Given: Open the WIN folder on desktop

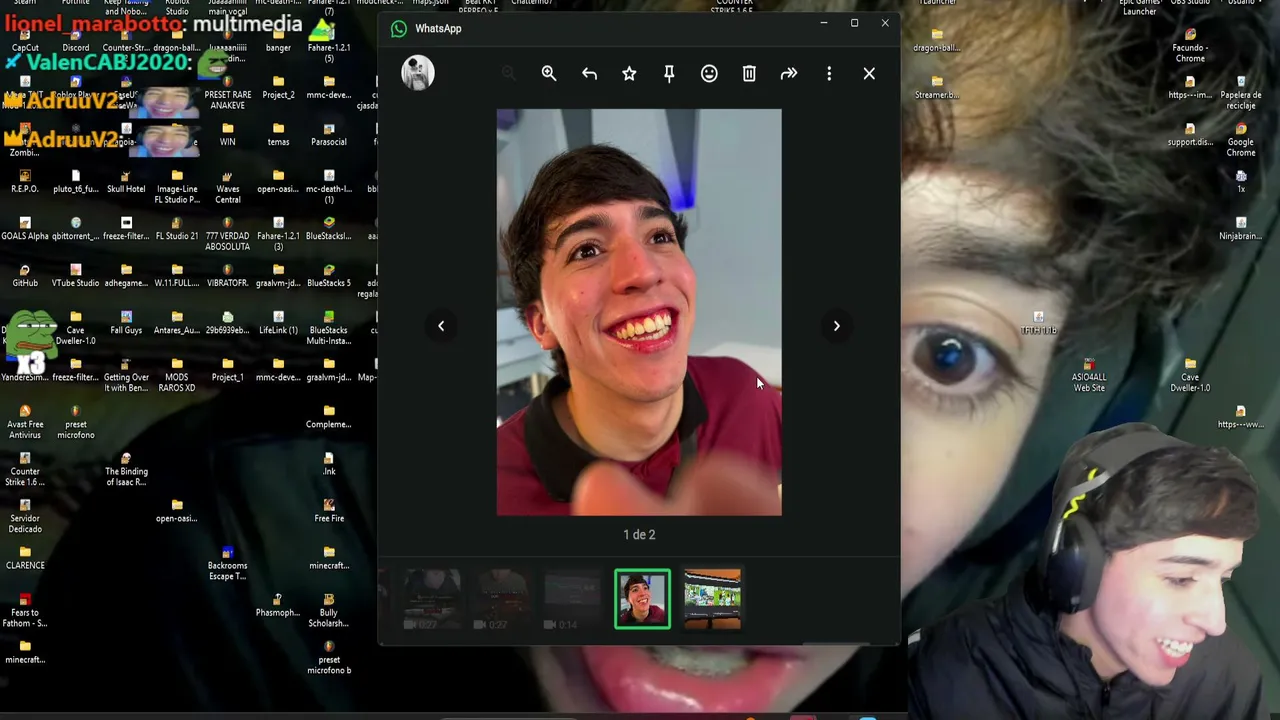Looking at the screenshot, I should tap(228, 134).
